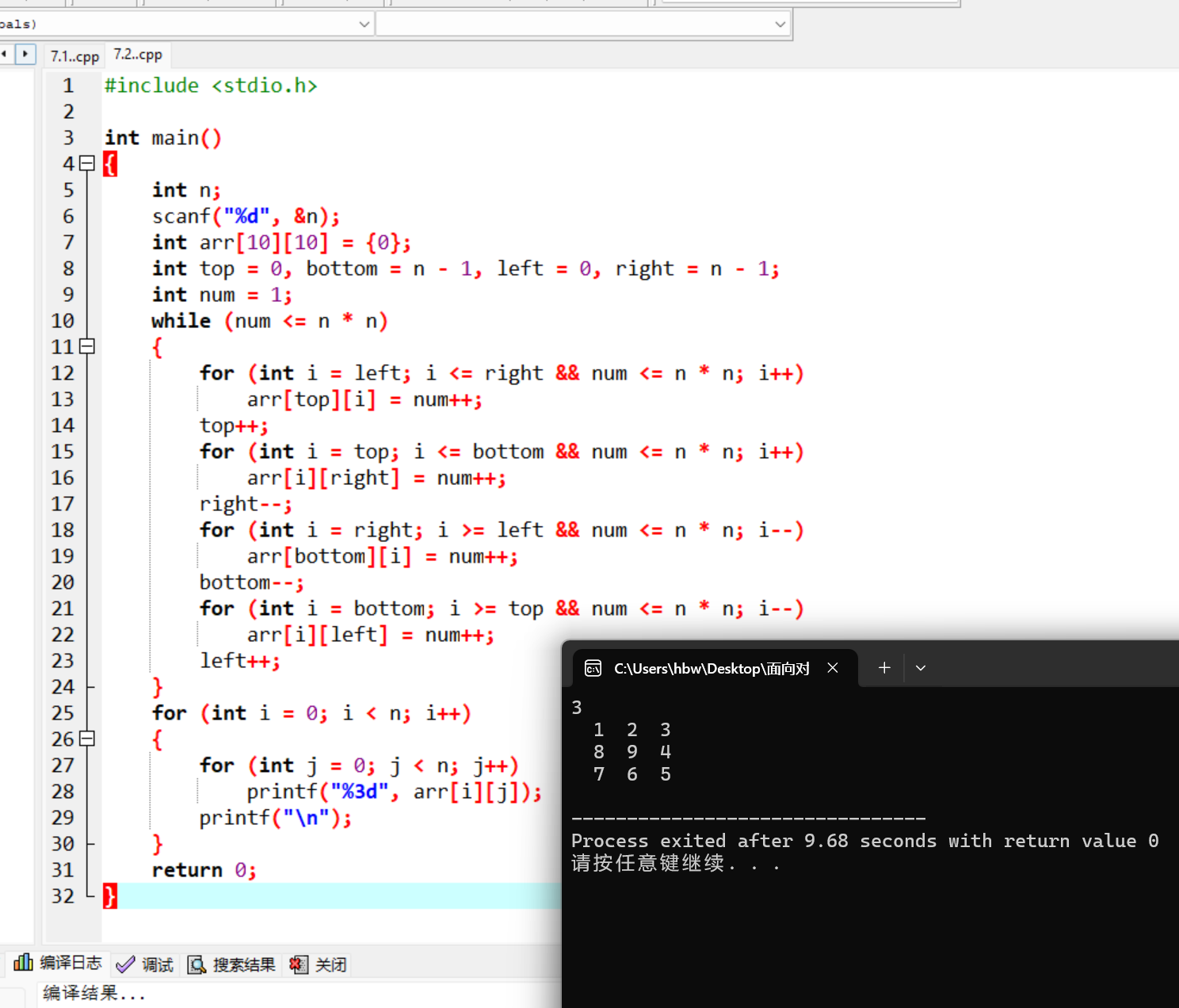Image resolution: width=1179 pixels, height=1008 pixels.
Task: Click the 关闭 red X icon
Action: pyautogui.click(x=299, y=964)
